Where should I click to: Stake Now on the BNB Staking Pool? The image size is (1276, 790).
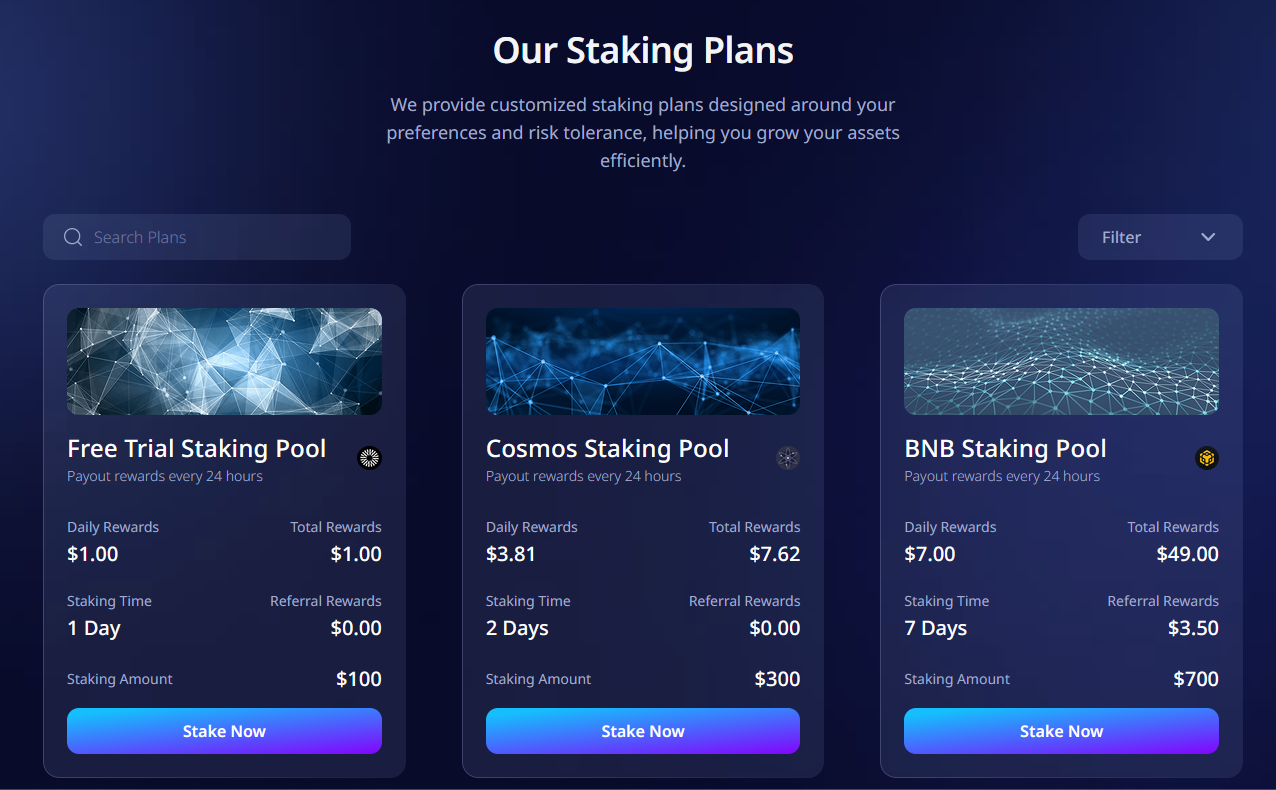tap(1061, 731)
